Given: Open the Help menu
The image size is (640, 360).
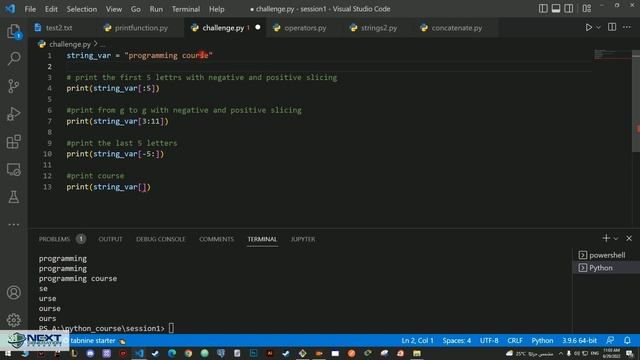Looking at the screenshot, I should point(217,9).
